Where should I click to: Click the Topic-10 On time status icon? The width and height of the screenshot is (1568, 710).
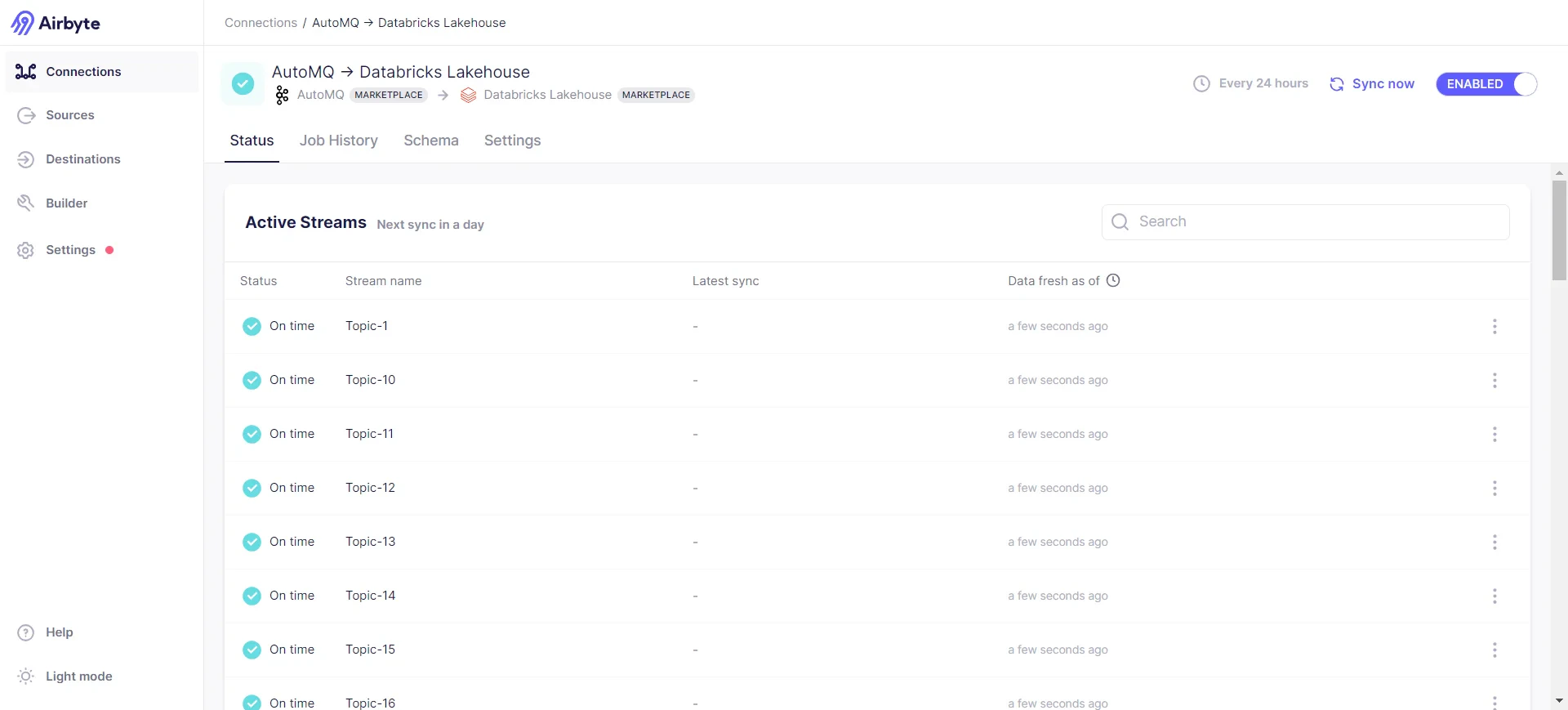(x=252, y=380)
